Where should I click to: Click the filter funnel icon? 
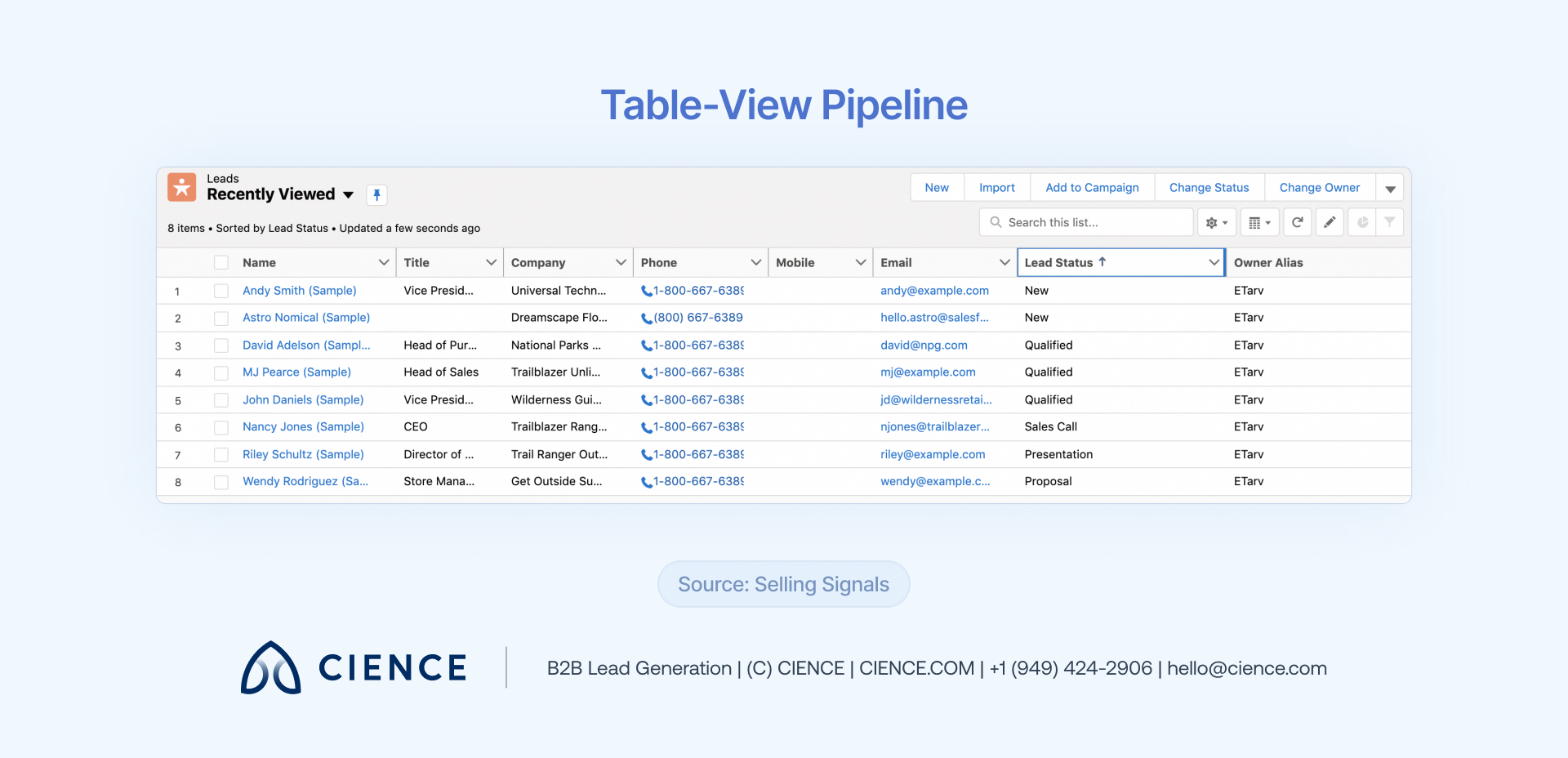coord(1390,222)
